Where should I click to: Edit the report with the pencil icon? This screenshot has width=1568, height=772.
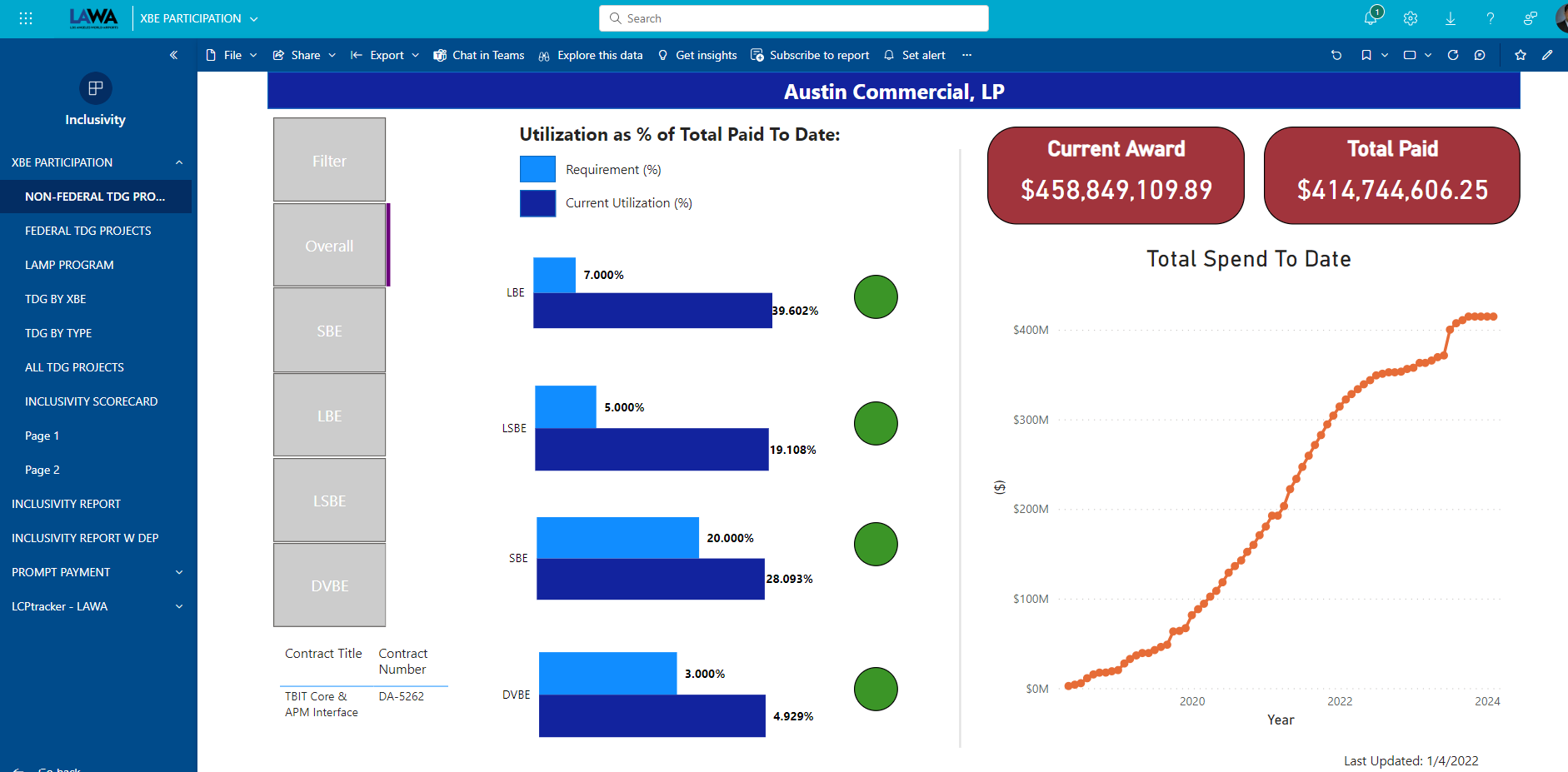(x=1548, y=55)
